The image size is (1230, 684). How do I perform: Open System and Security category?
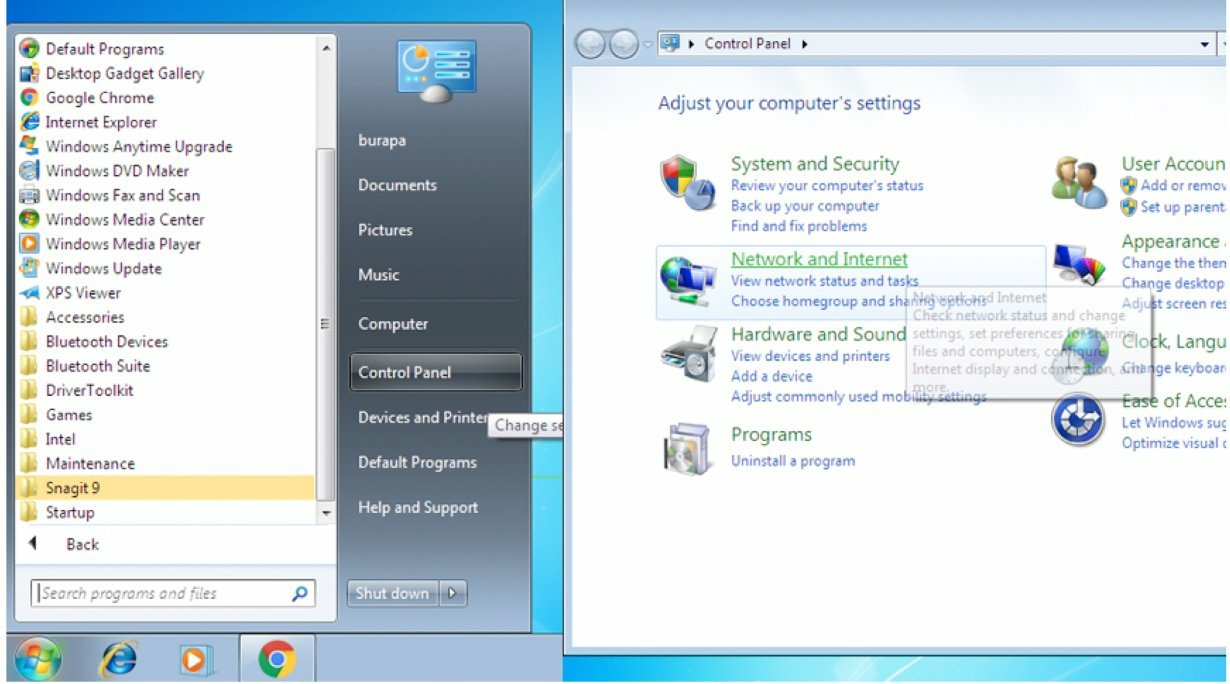click(x=815, y=164)
